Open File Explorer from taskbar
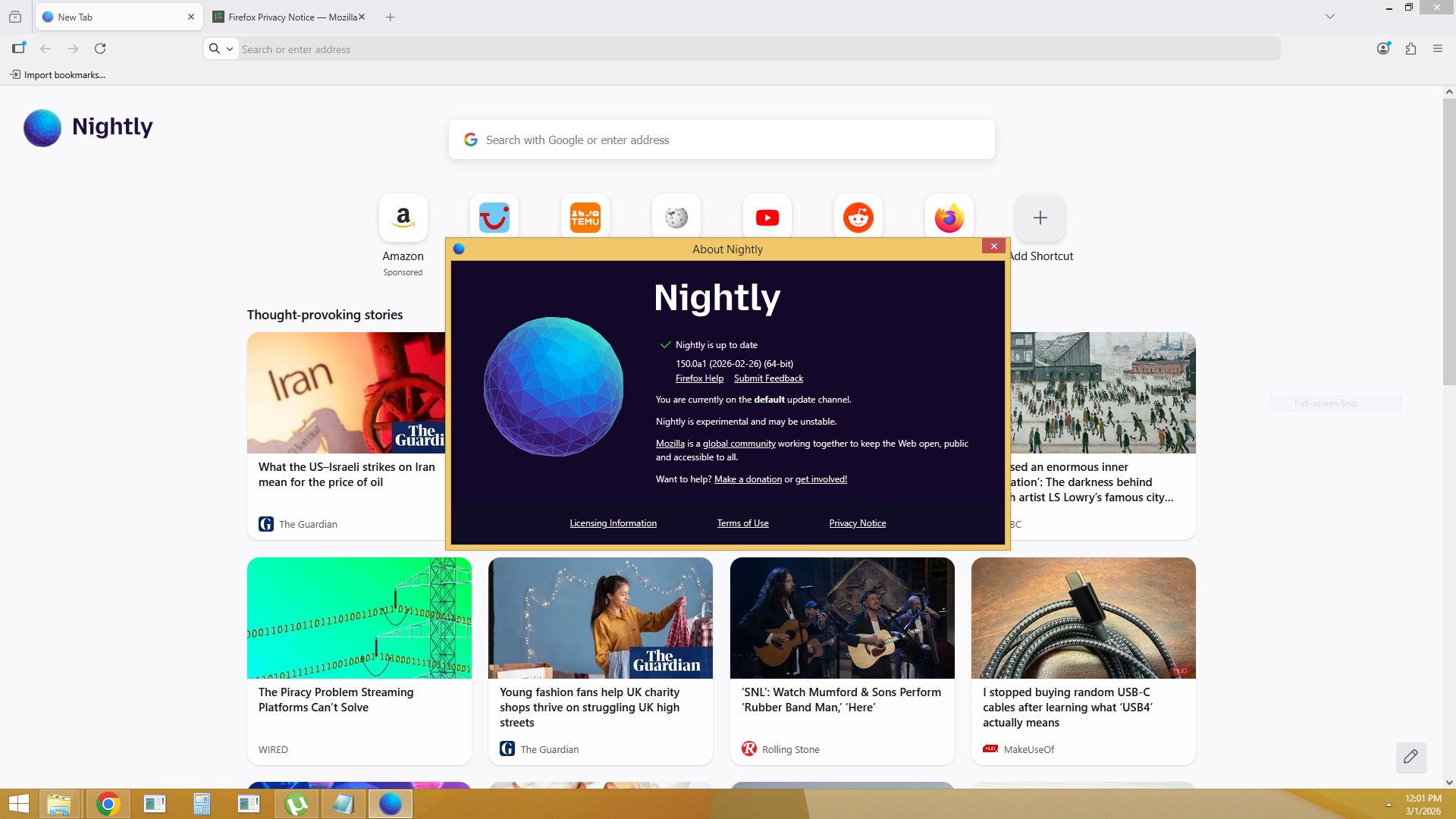The image size is (1456, 819). tap(58, 804)
